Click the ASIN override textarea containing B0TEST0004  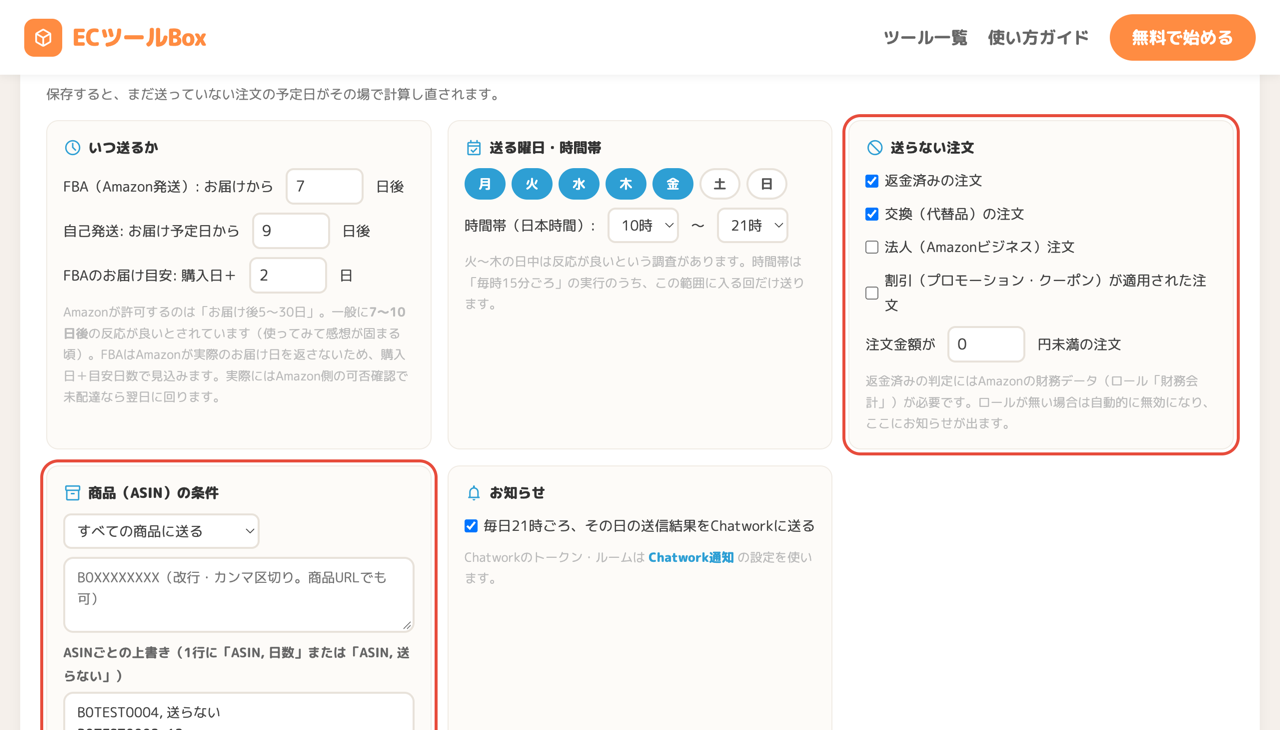tap(238, 712)
